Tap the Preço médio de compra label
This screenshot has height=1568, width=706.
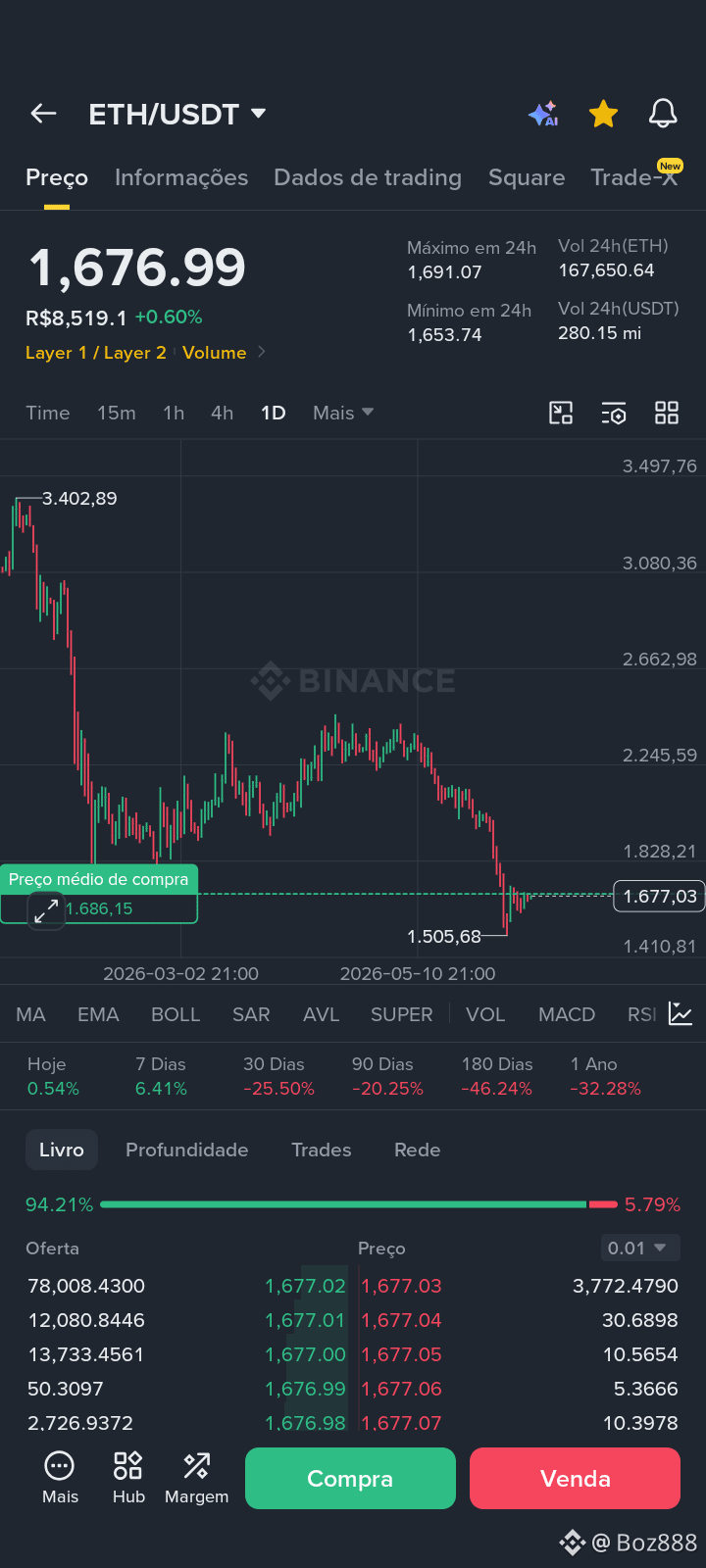(x=99, y=879)
